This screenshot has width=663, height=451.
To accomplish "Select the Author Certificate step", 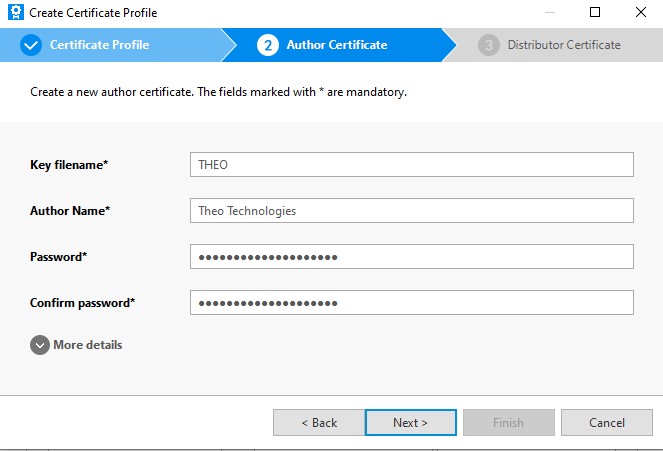I will coord(336,45).
